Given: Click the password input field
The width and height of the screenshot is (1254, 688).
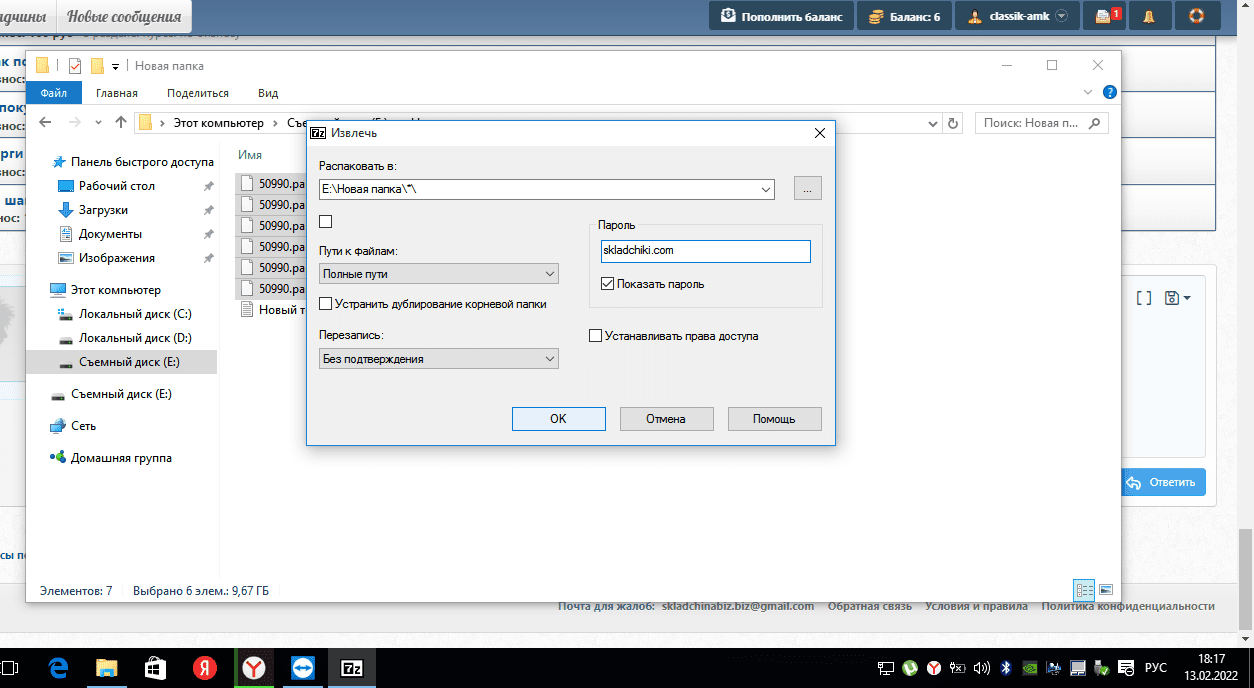Looking at the screenshot, I should click(704, 251).
